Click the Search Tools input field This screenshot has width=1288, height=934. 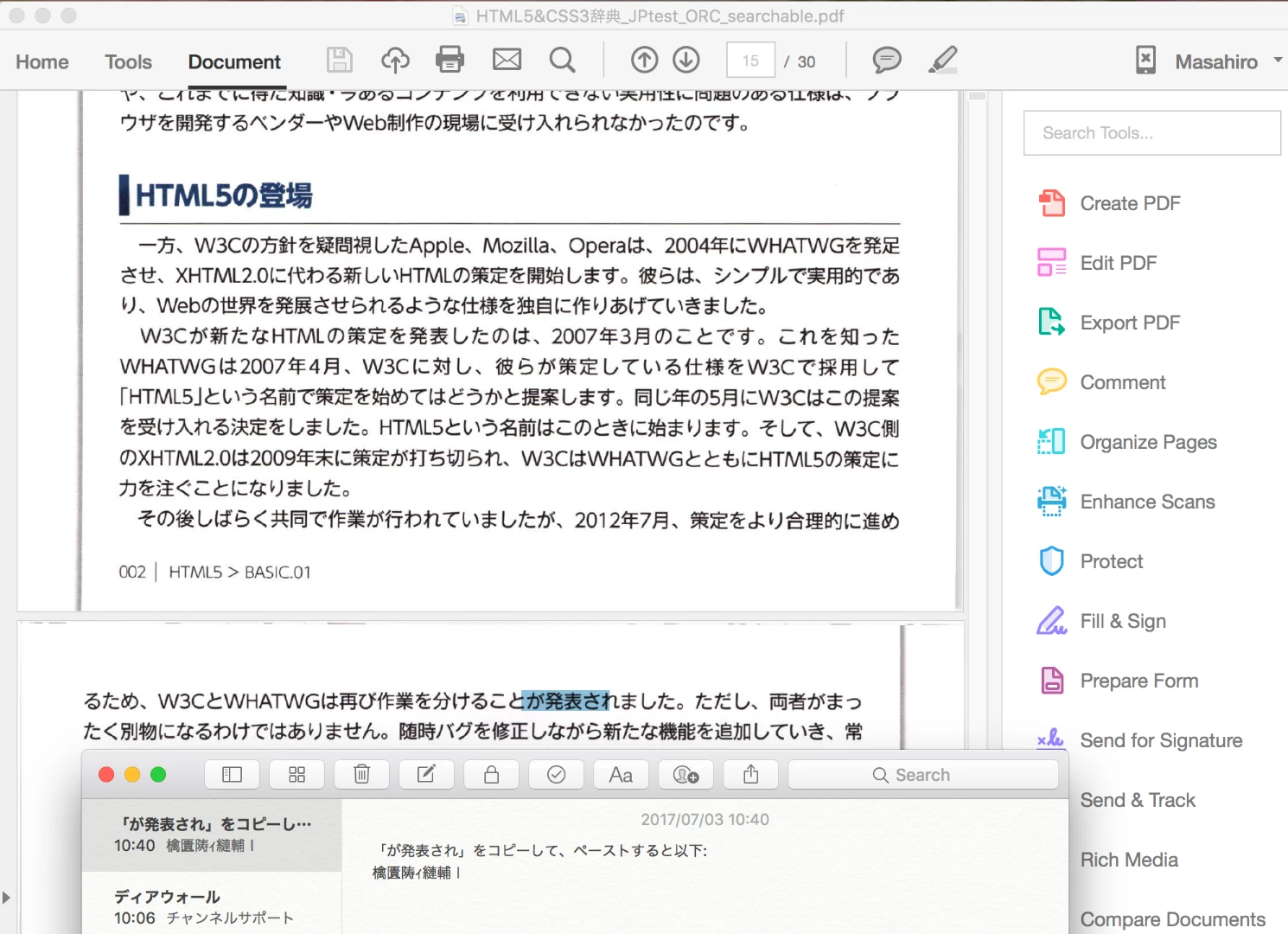(x=1151, y=133)
